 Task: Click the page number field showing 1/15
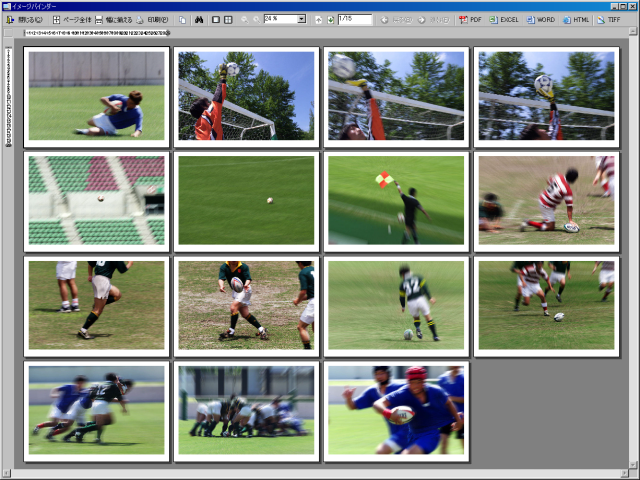coord(354,19)
